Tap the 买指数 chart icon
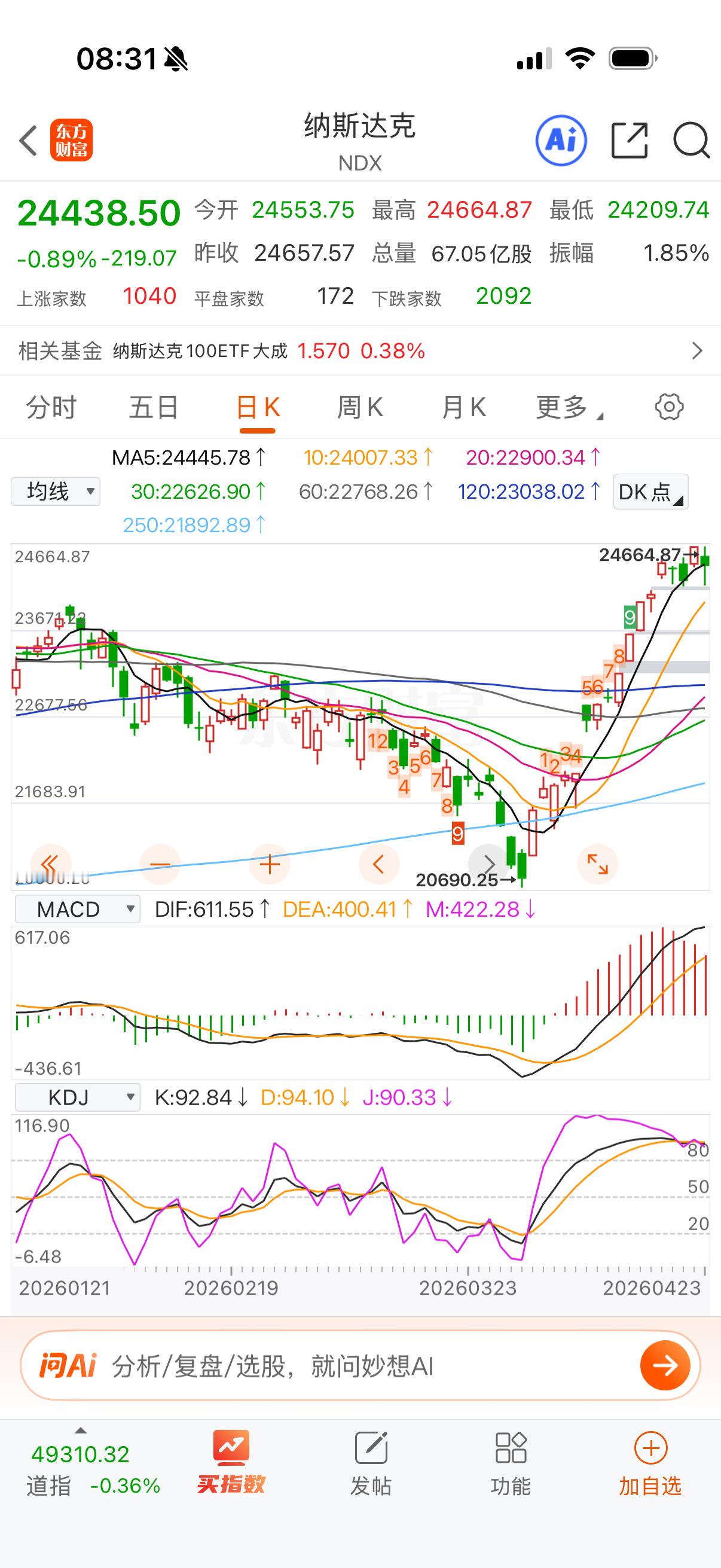Image resolution: width=721 pixels, height=1568 pixels. click(x=231, y=1447)
